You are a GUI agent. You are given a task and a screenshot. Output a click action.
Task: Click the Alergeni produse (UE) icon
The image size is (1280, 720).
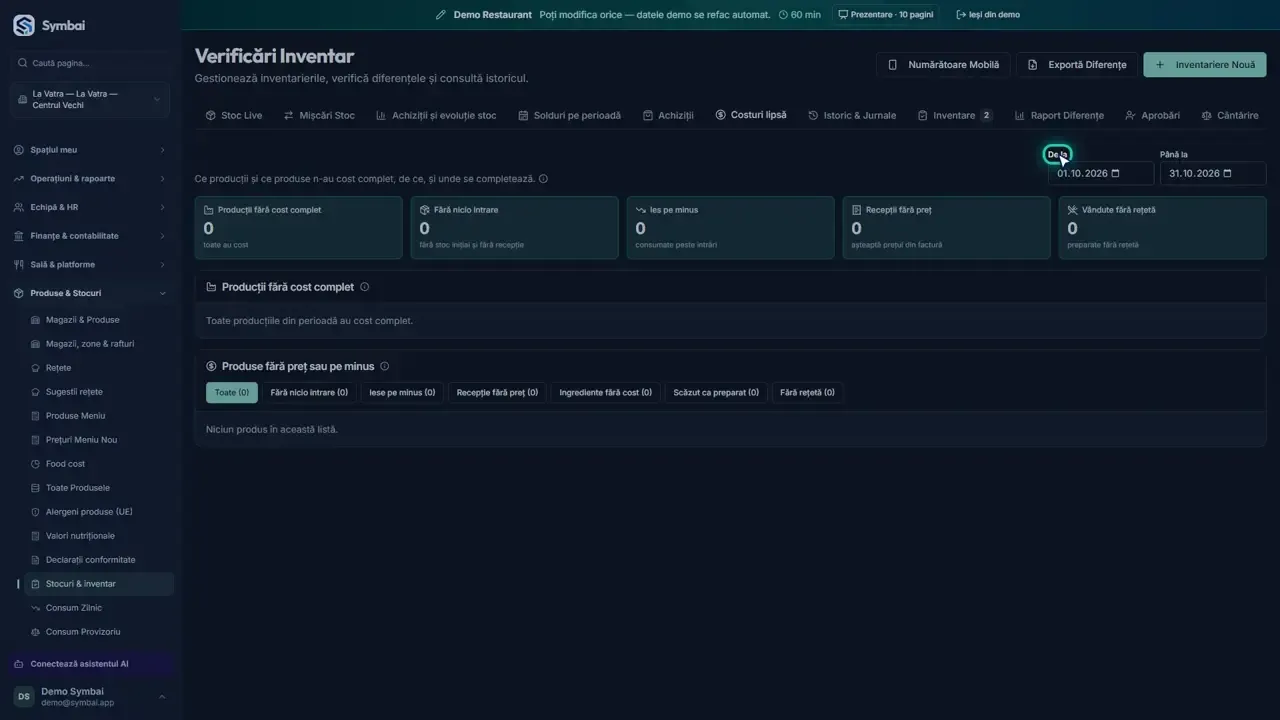click(x=36, y=512)
